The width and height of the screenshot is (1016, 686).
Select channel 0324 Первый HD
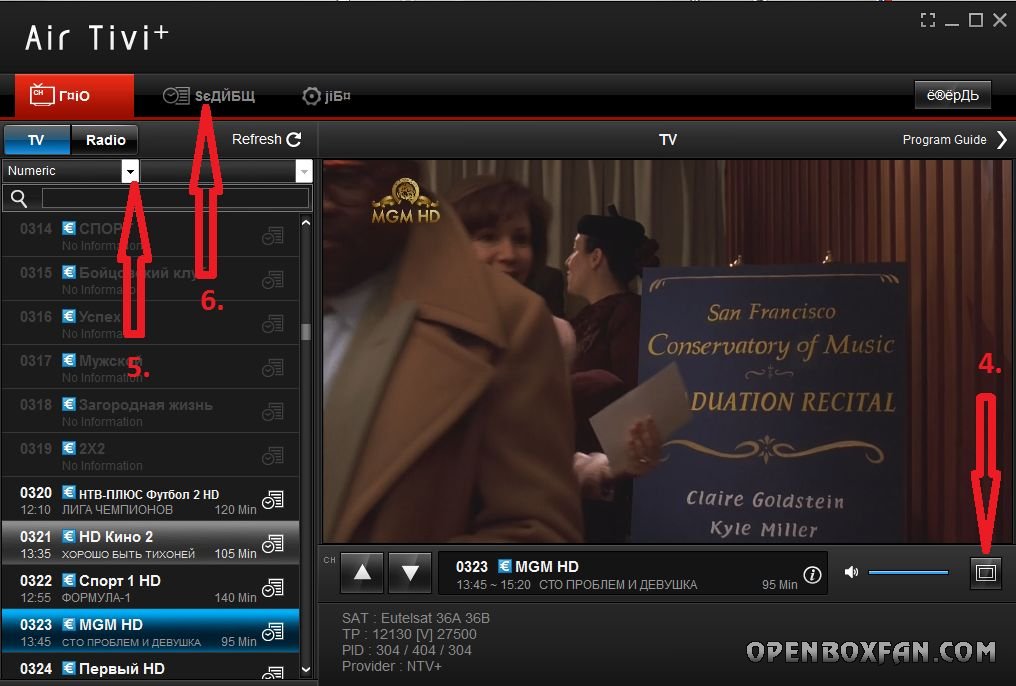[151, 669]
